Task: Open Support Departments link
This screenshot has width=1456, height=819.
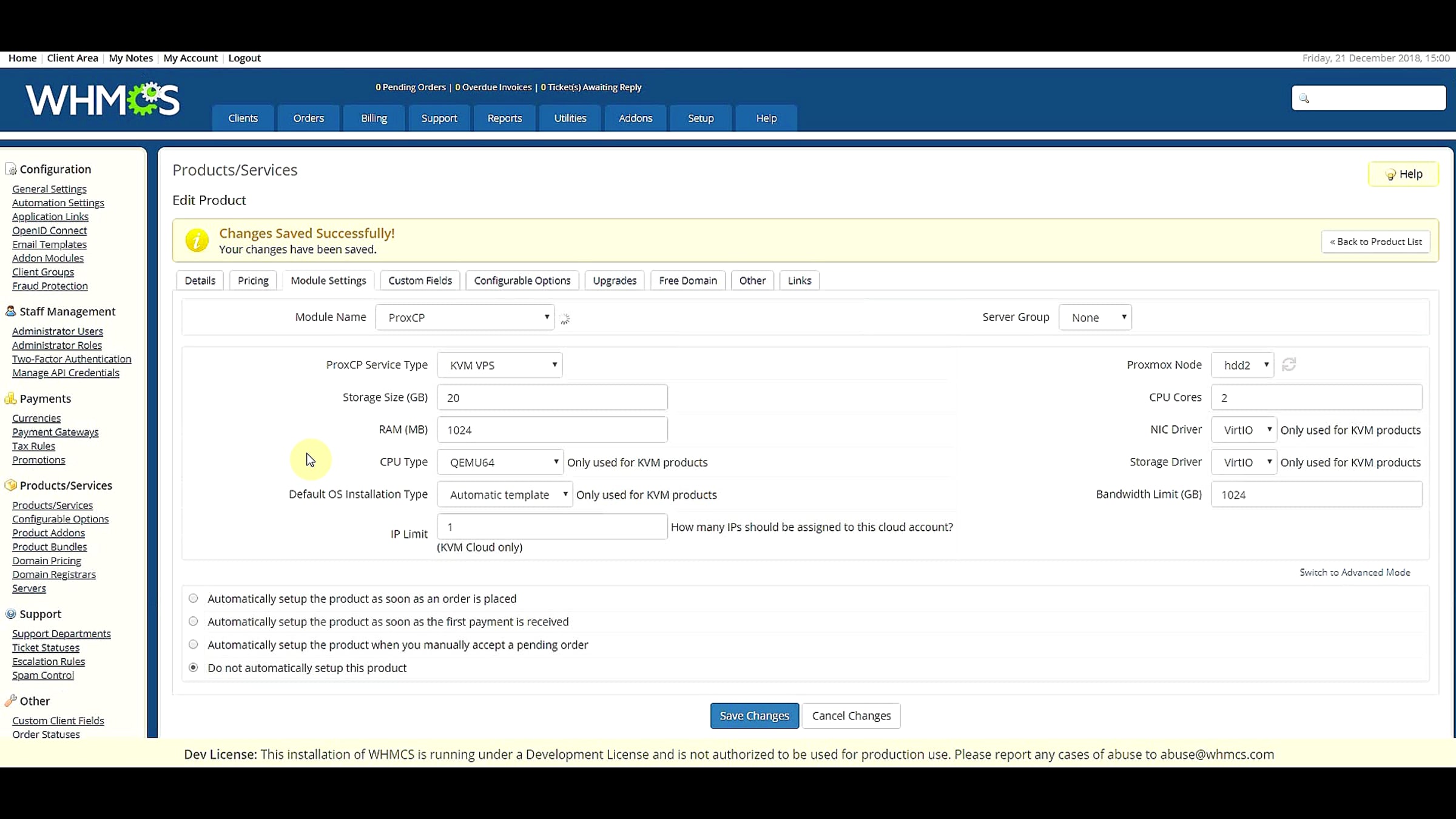Action: [61, 634]
